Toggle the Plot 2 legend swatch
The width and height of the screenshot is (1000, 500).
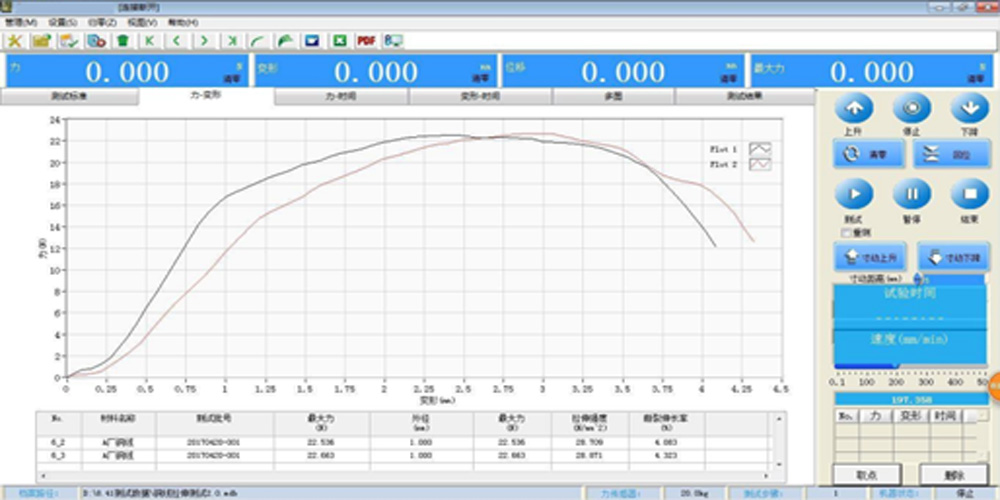(760, 164)
